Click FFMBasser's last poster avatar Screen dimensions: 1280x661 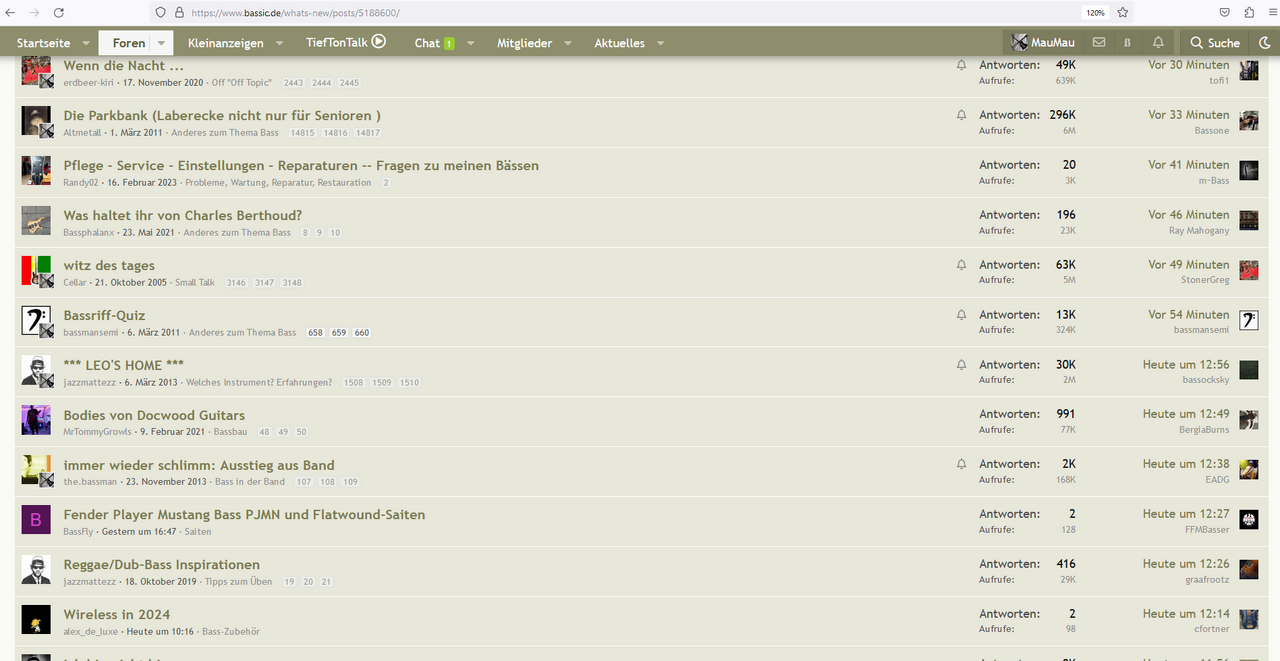pyautogui.click(x=1249, y=520)
